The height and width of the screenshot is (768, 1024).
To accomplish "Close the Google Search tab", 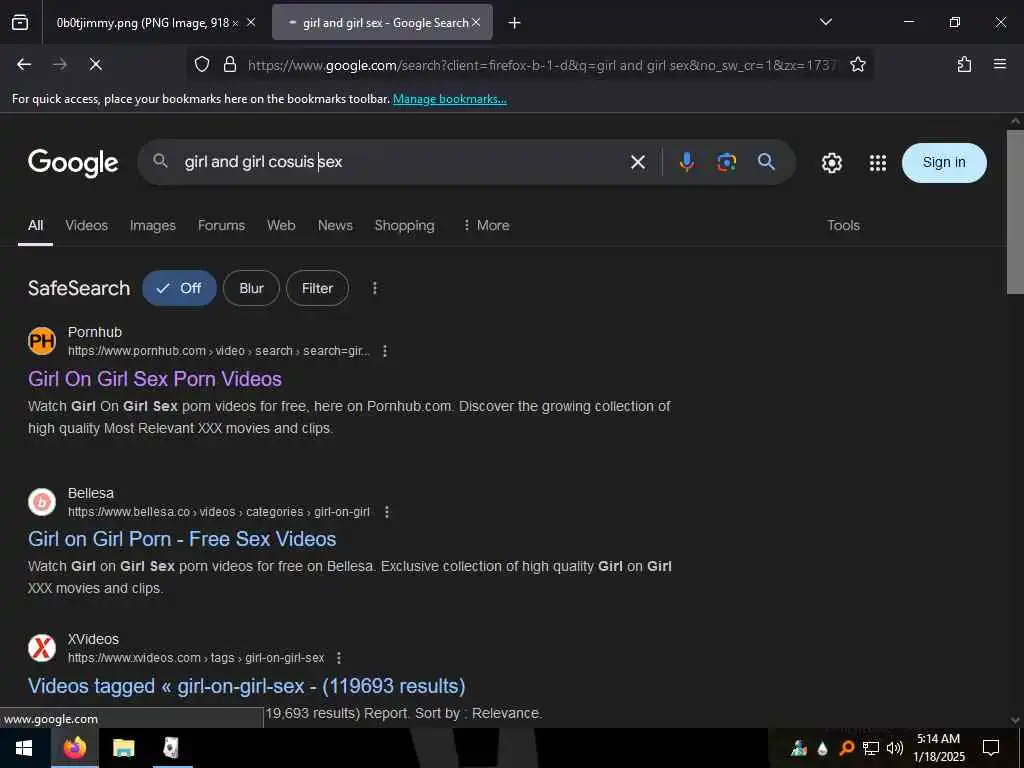I will click(476, 23).
